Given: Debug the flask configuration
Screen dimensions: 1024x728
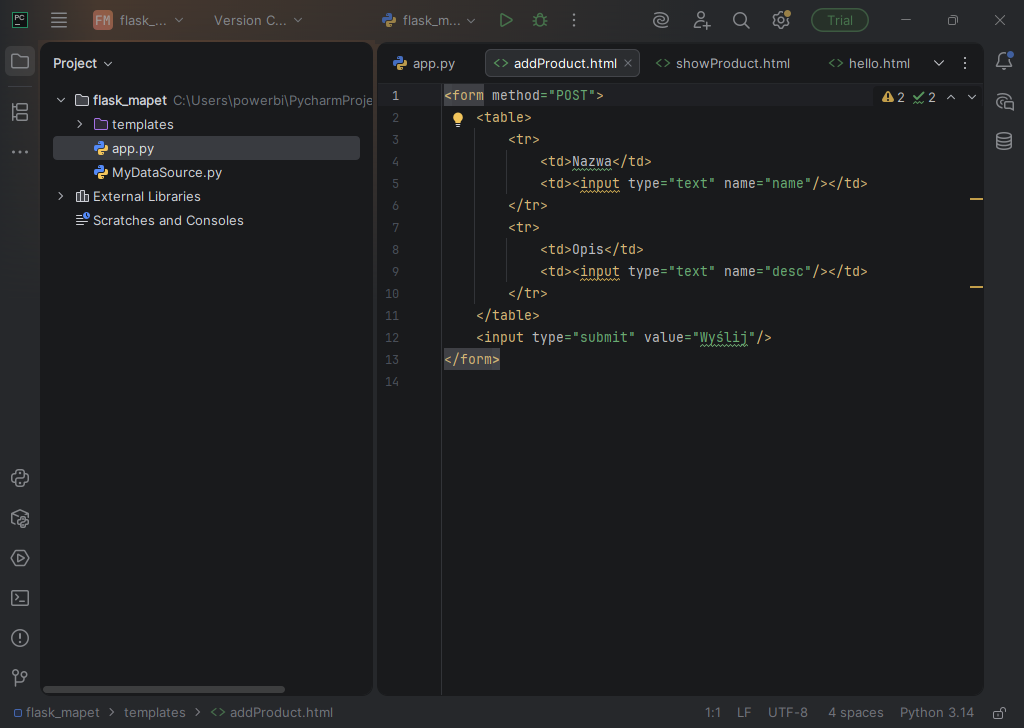Looking at the screenshot, I should coord(540,20).
